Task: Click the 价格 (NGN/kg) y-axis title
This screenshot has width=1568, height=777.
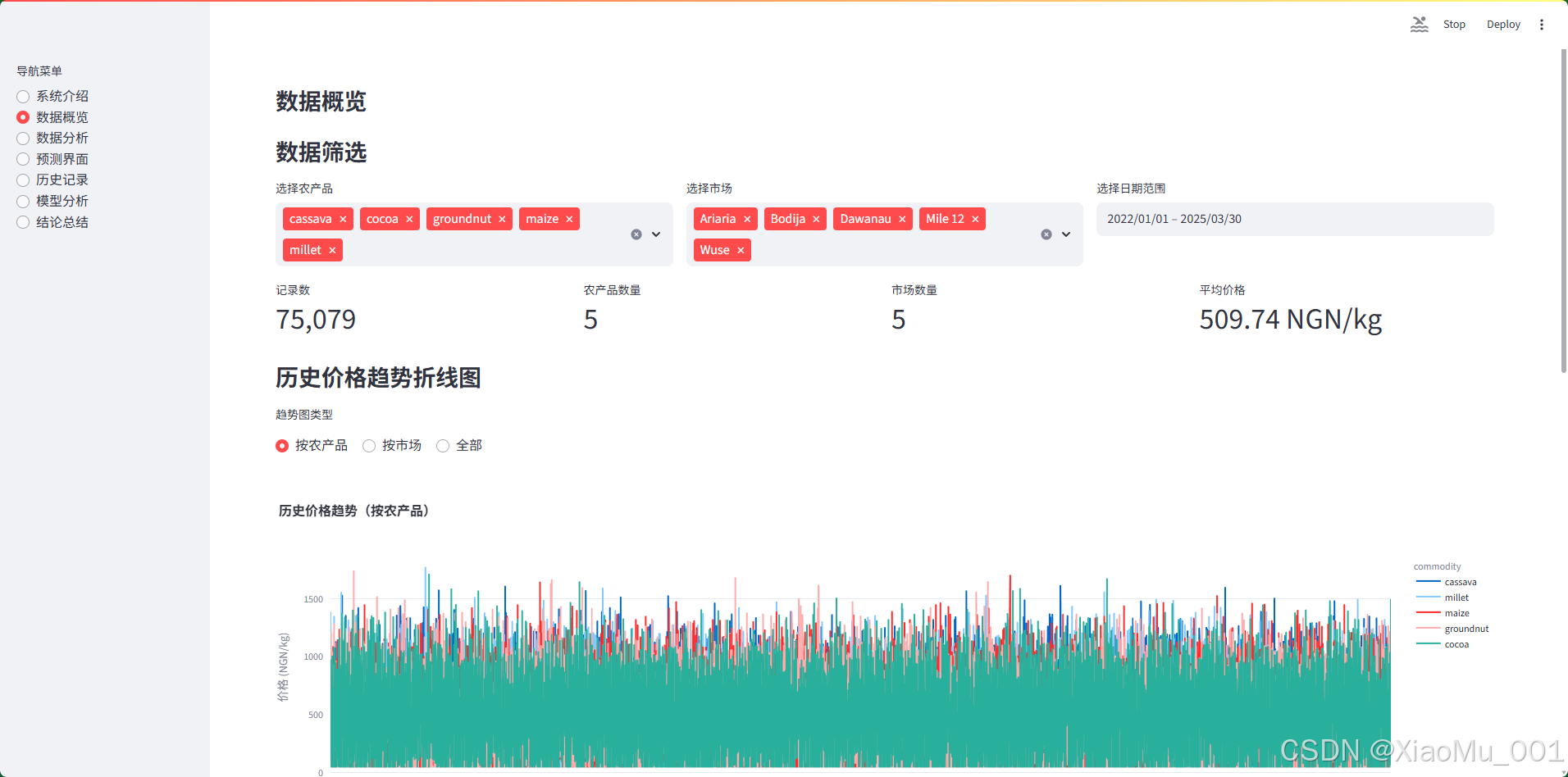Action: click(x=283, y=667)
